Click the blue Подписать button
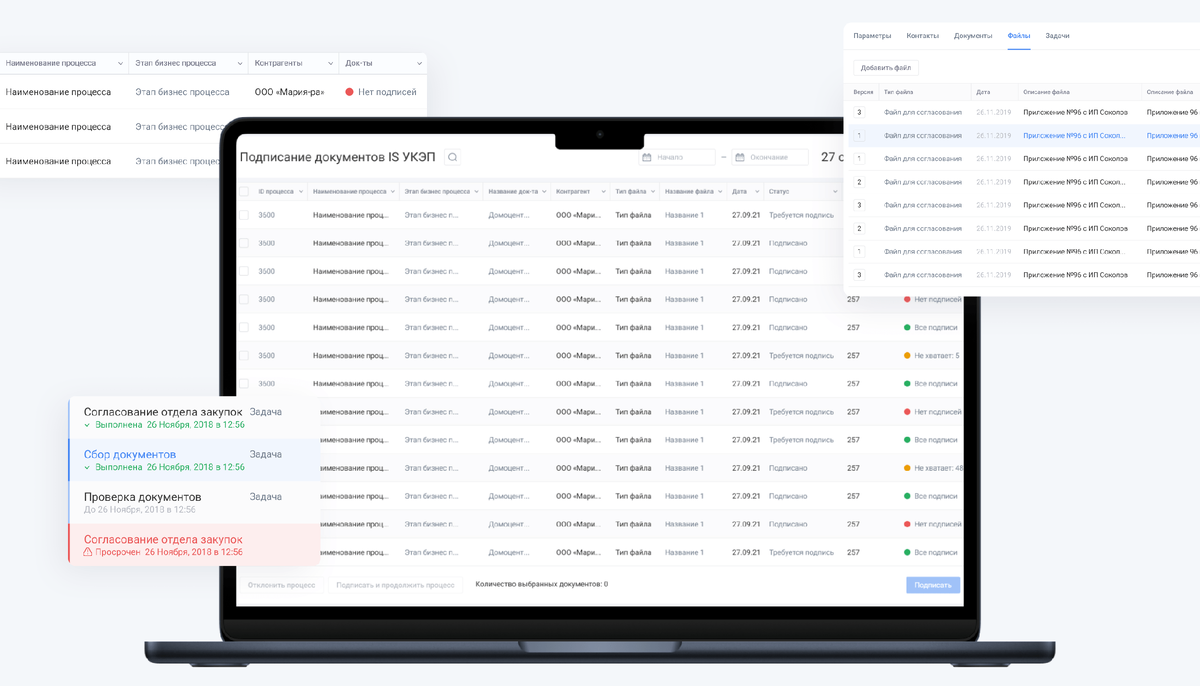 (x=933, y=585)
